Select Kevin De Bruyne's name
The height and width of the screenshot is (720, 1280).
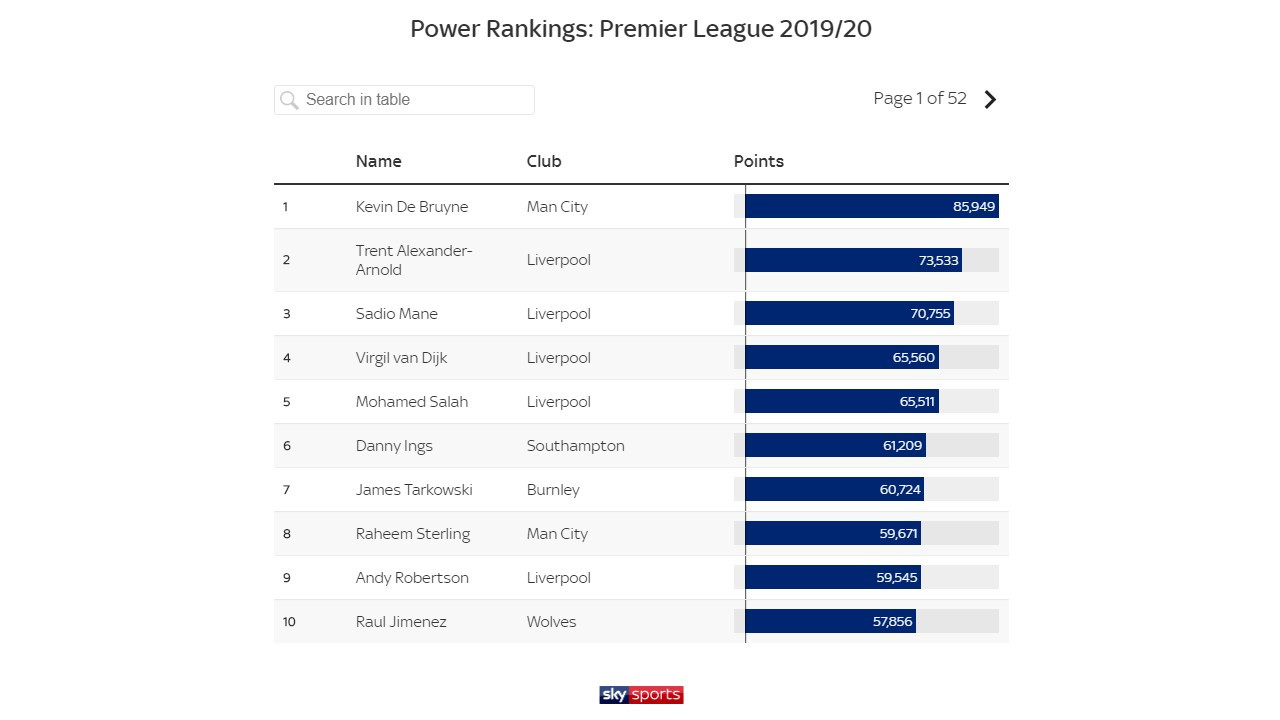point(412,206)
